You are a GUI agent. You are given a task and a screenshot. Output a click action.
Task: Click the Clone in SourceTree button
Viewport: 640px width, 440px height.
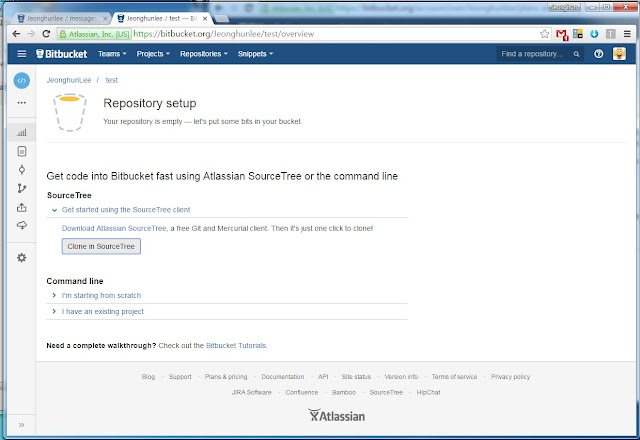(101, 247)
